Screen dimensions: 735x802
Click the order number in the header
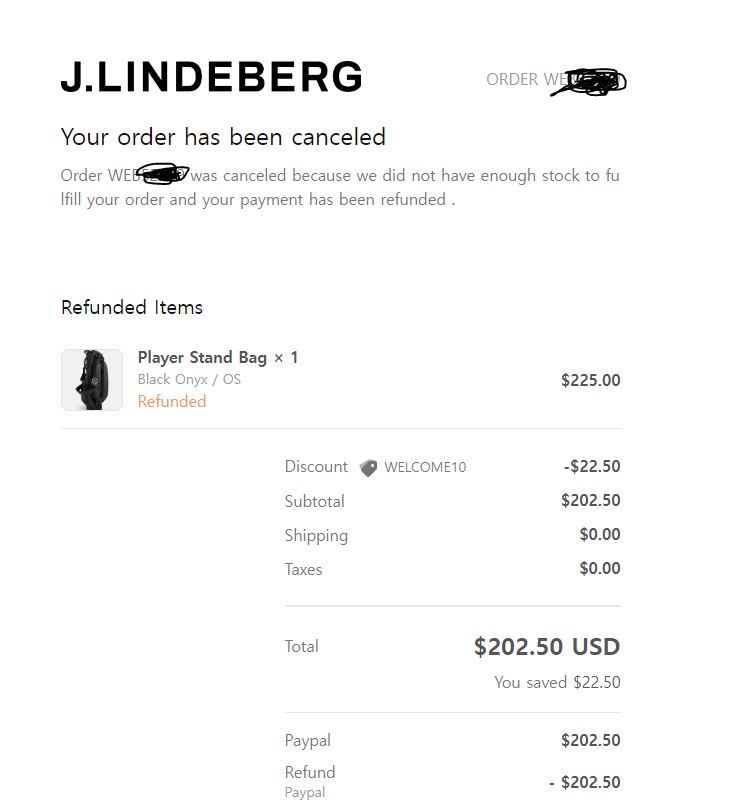(x=555, y=80)
